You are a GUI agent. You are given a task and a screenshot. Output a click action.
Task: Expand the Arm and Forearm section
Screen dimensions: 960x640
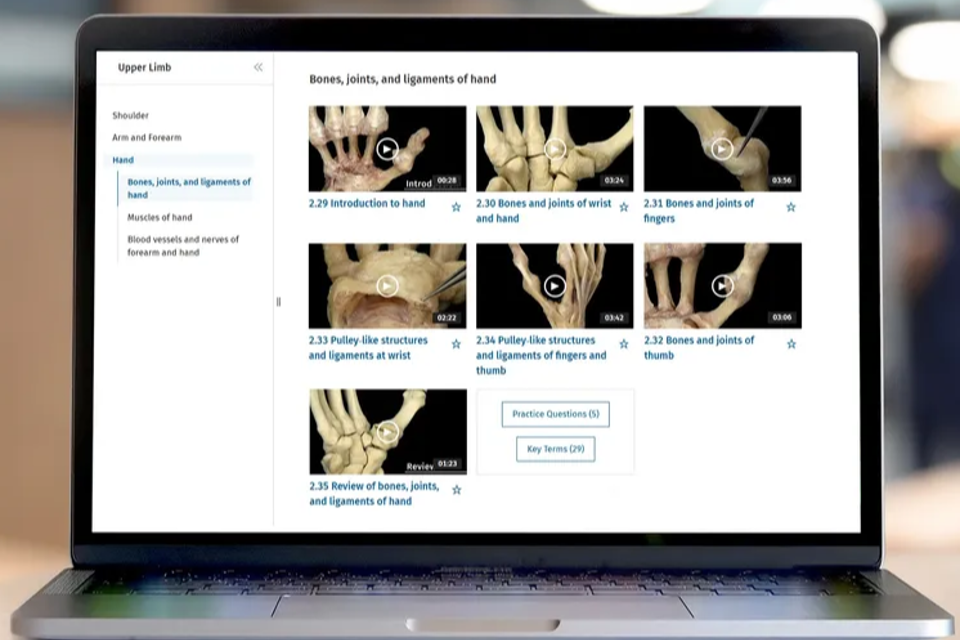[147, 138]
